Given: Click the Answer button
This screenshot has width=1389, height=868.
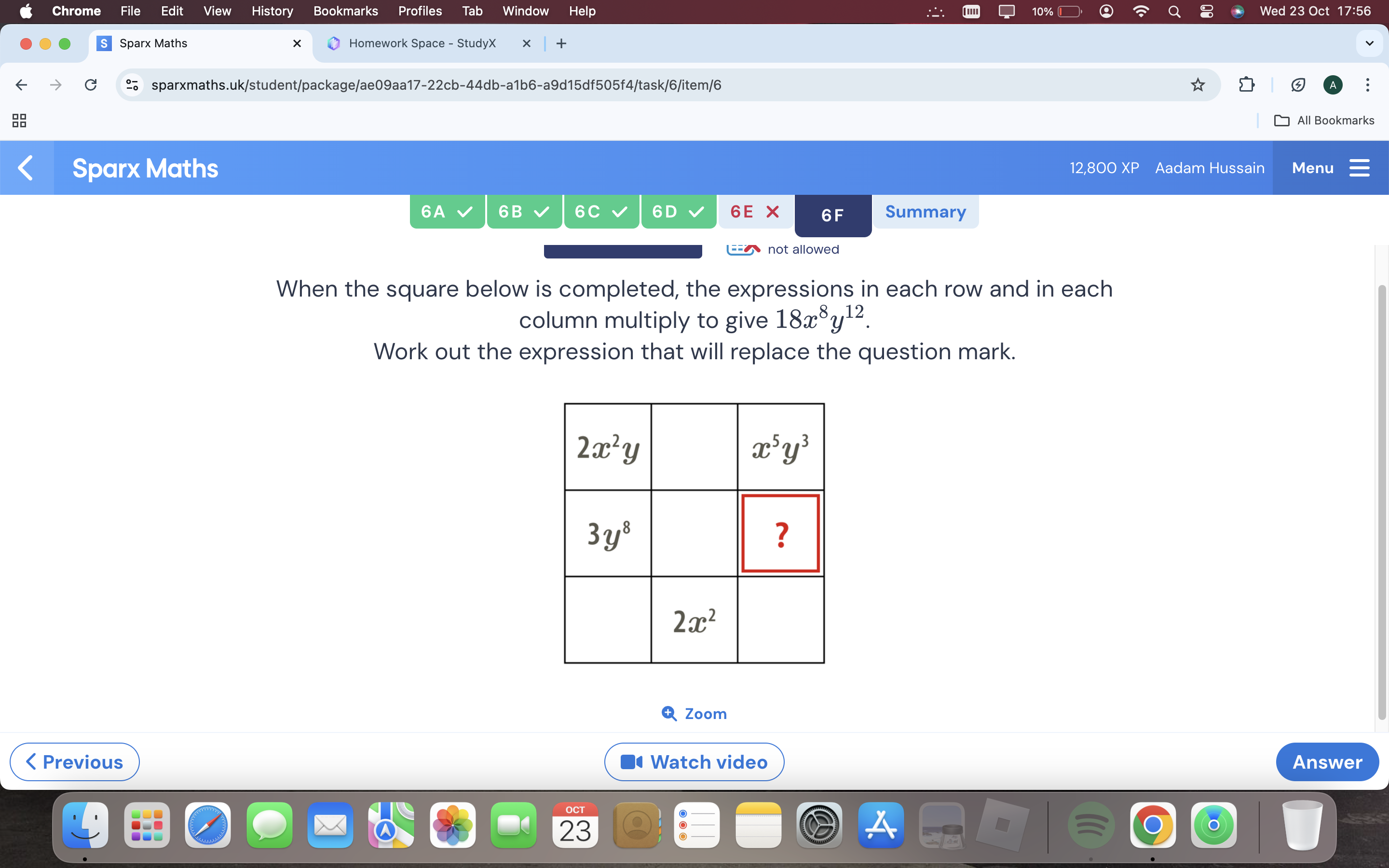Looking at the screenshot, I should [x=1326, y=761].
